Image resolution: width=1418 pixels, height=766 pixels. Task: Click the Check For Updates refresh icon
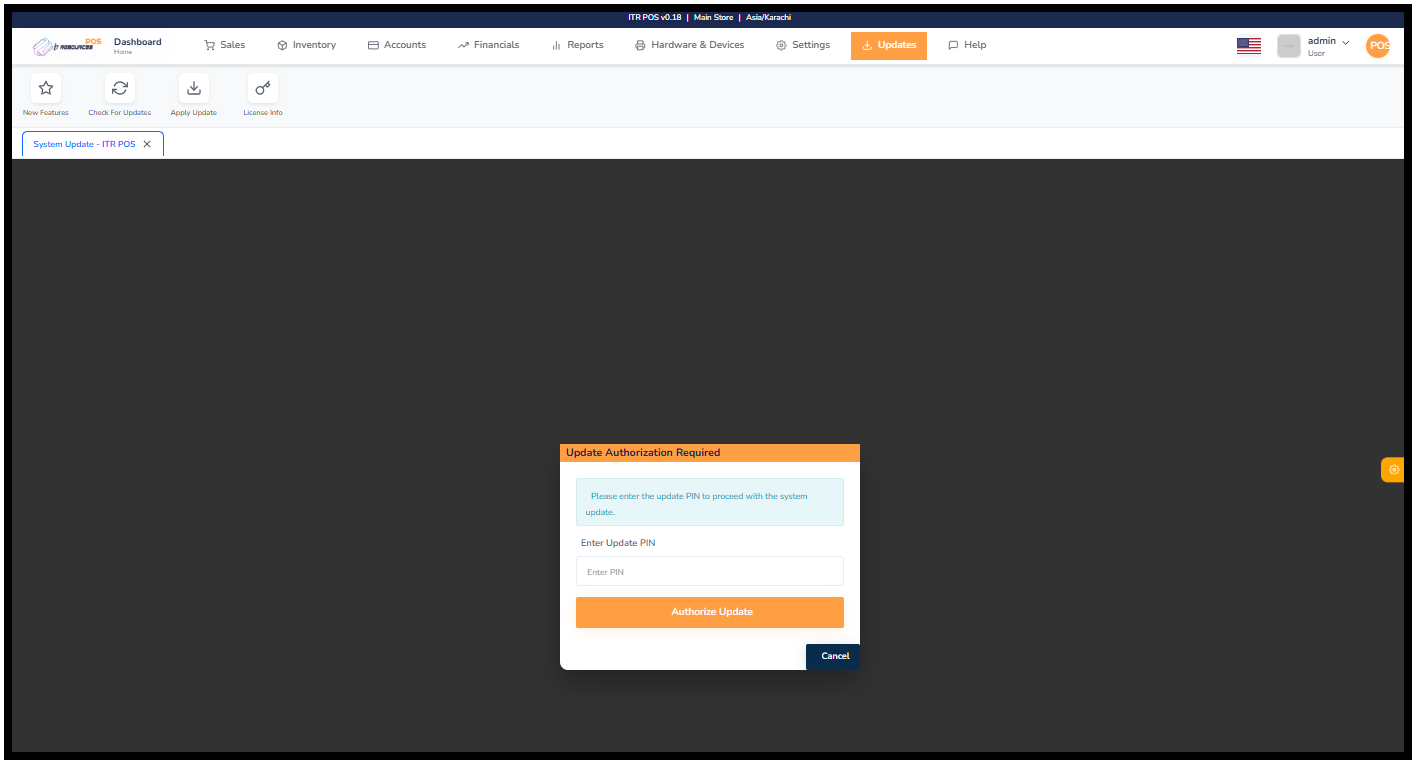[119, 88]
